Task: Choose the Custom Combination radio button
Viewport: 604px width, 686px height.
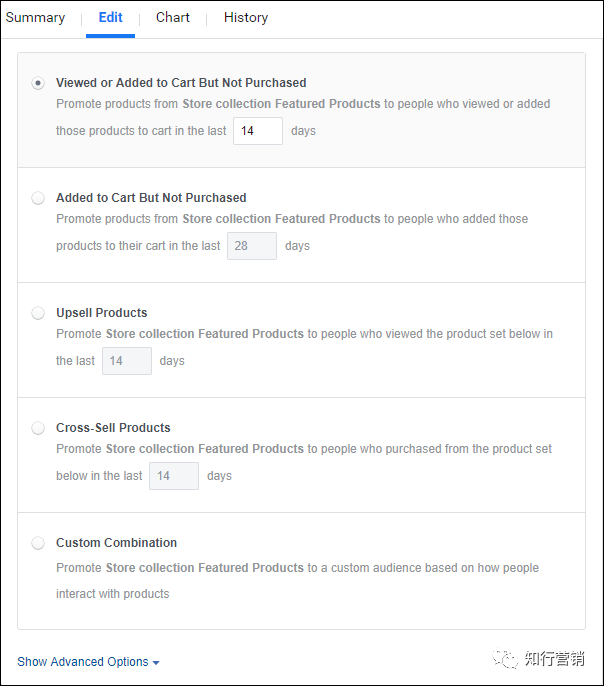Action: tap(38, 543)
